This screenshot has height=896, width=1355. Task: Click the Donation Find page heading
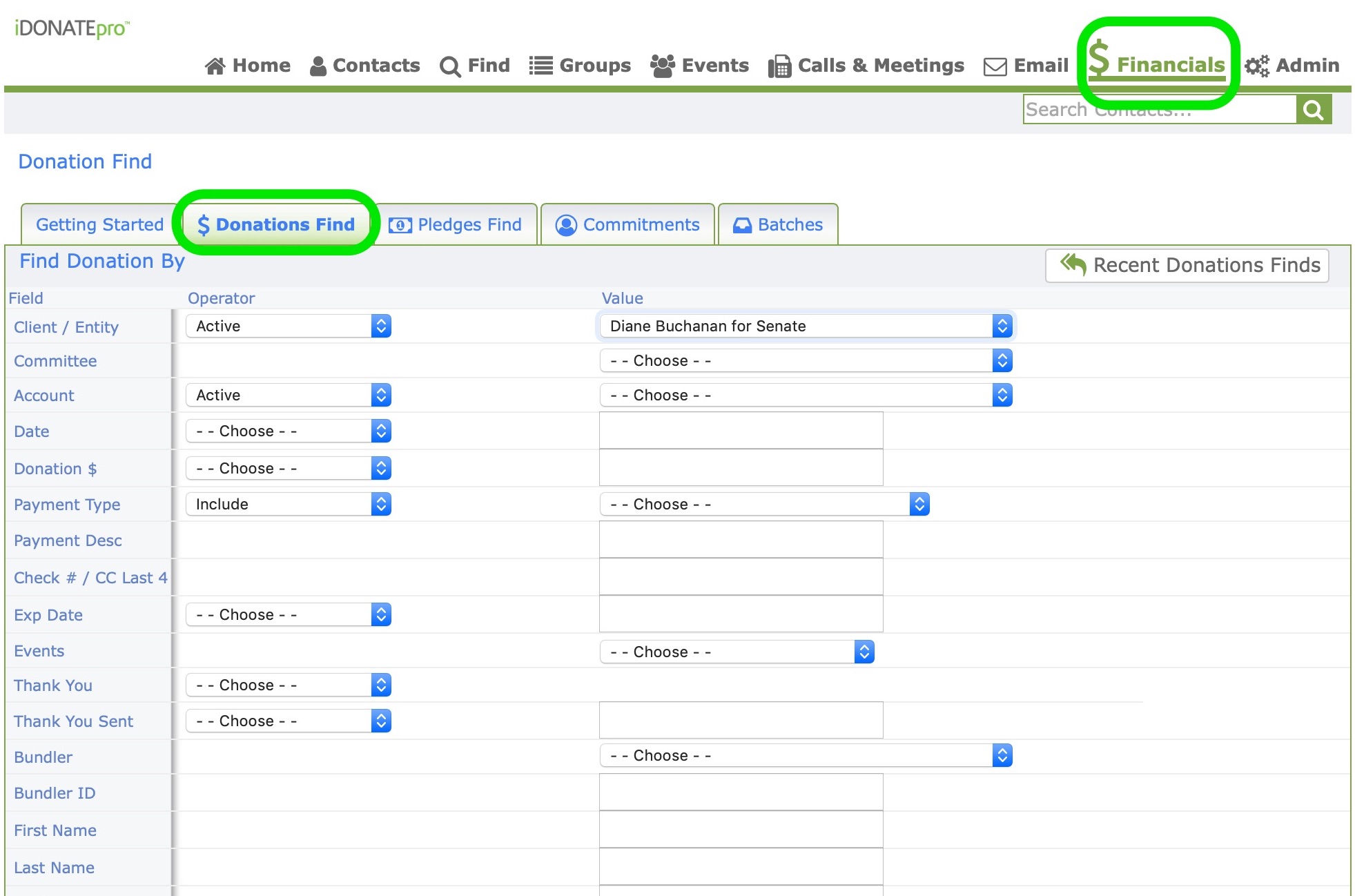[85, 162]
